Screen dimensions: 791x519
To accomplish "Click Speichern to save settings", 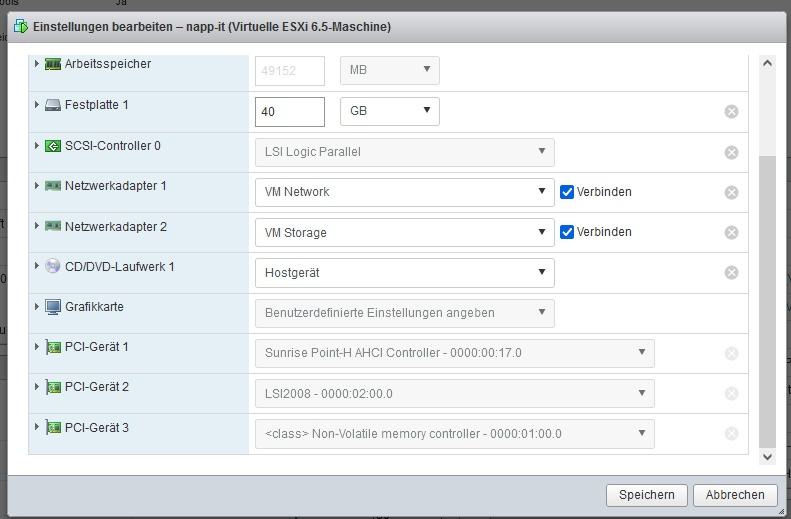I will tap(647, 494).
